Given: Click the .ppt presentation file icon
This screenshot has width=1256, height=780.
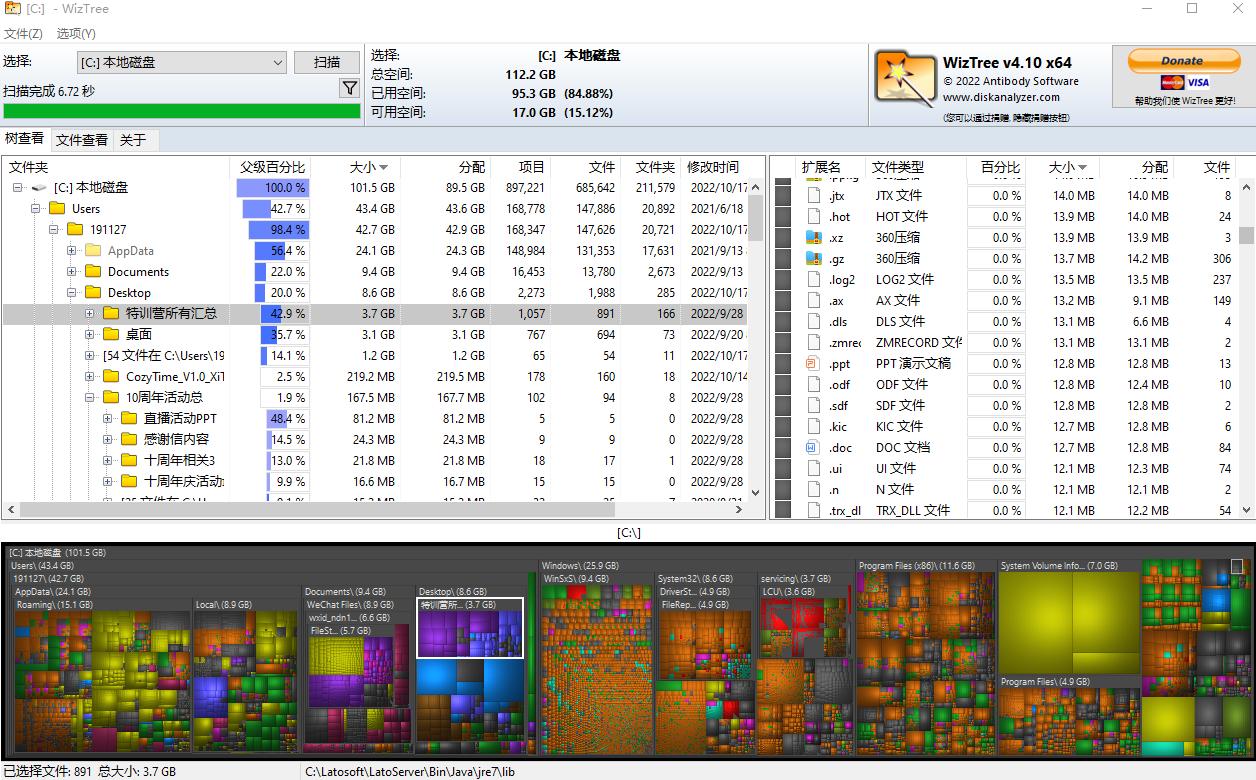Looking at the screenshot, I should [811, 363].
